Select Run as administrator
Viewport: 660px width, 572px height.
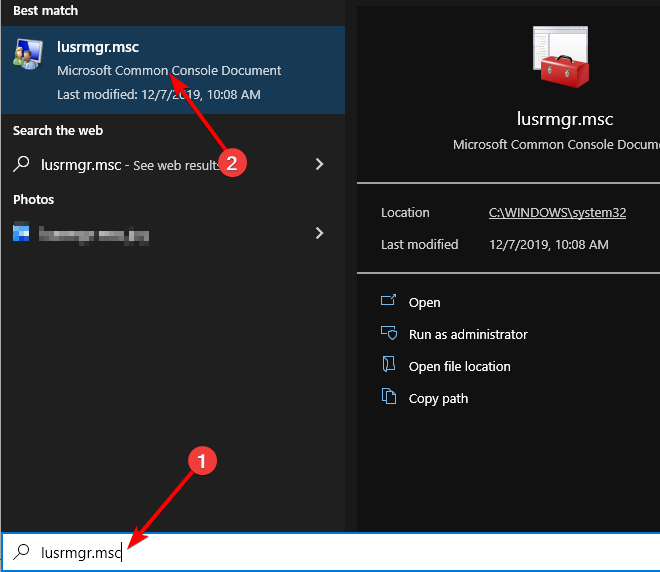468,335
